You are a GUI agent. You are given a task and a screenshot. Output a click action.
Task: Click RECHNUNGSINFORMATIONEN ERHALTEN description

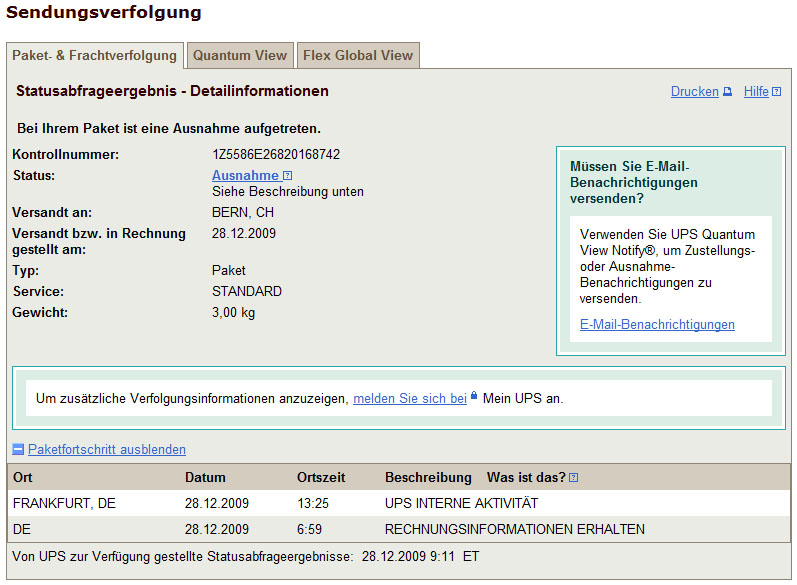coord(514,530)
